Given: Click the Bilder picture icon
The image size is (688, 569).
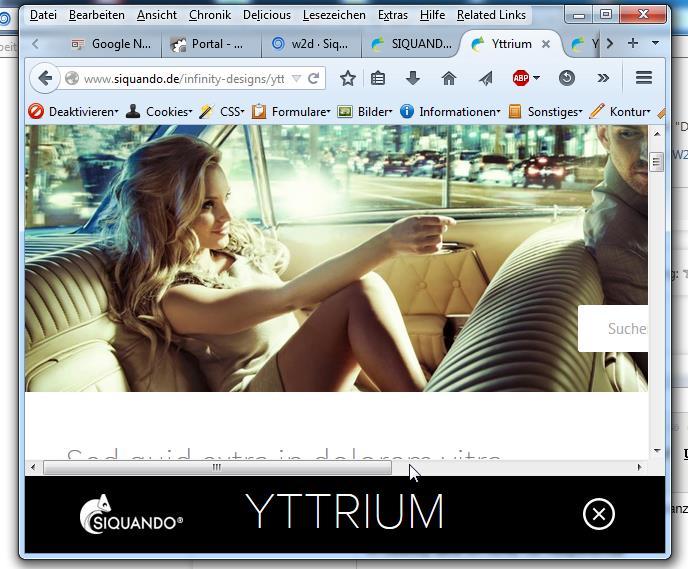Looking at the screenshot, I should 345,111.
